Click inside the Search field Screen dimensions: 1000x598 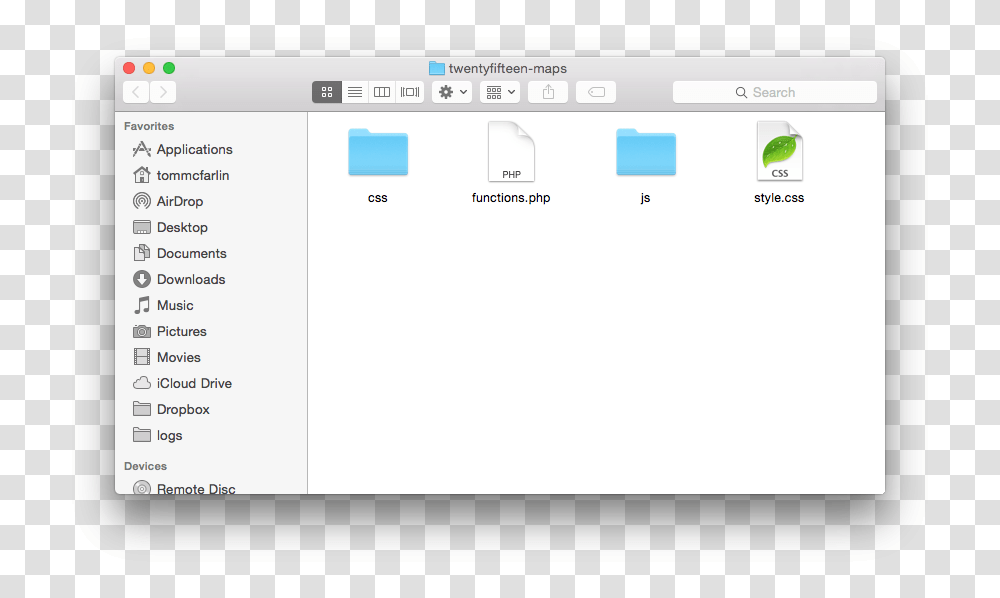pyautogui.click(x=775, y=92)
